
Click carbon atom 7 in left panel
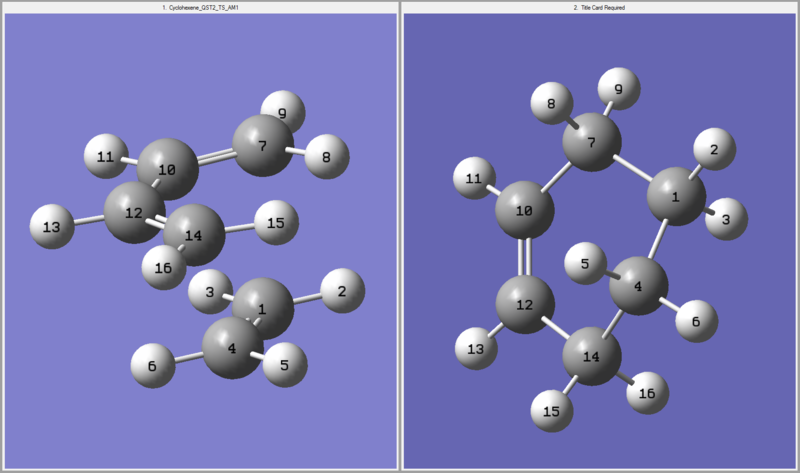pyautogui.click(x=263, y=146)
